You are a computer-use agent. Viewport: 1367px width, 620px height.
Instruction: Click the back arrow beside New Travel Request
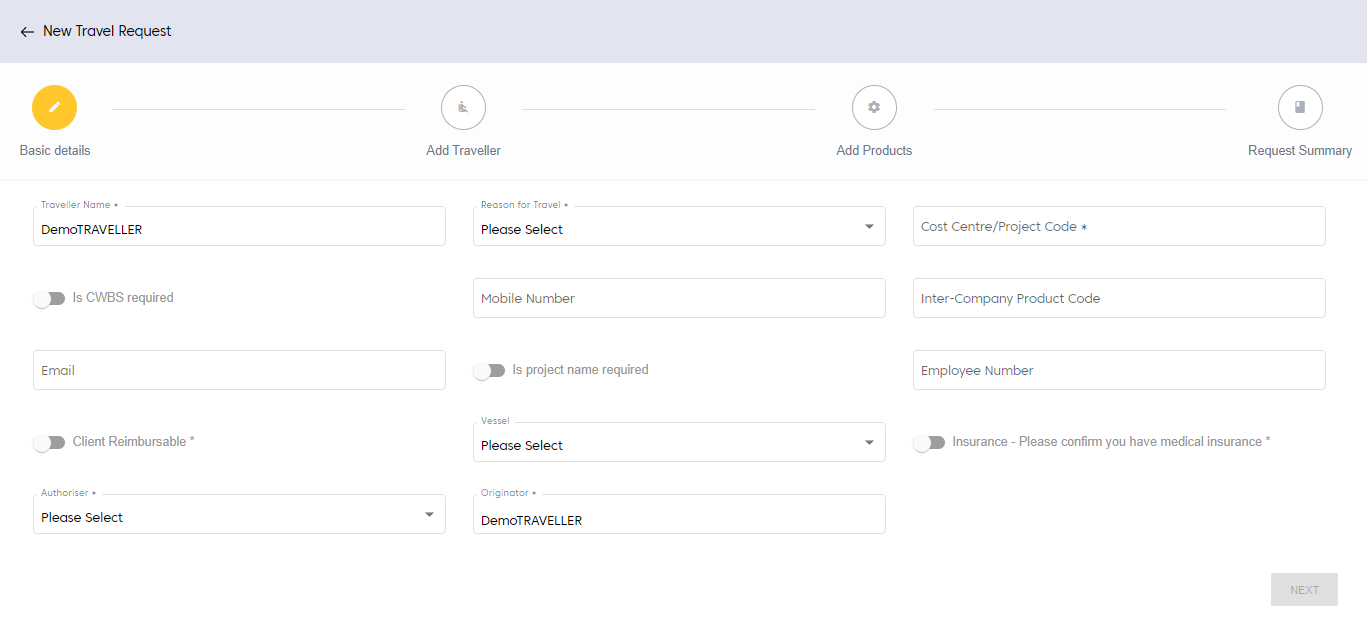27,32
